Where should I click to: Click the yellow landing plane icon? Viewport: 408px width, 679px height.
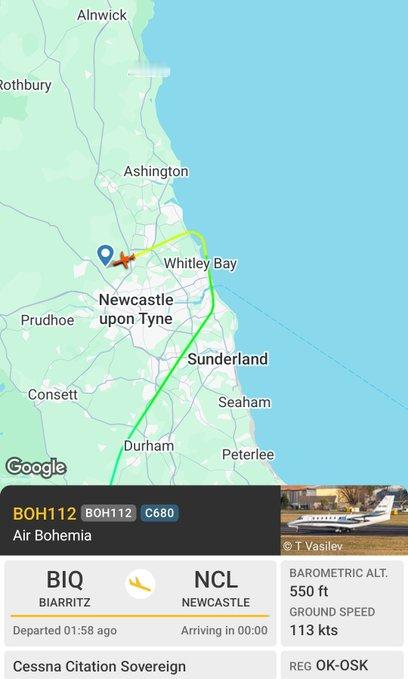point(140,584)
